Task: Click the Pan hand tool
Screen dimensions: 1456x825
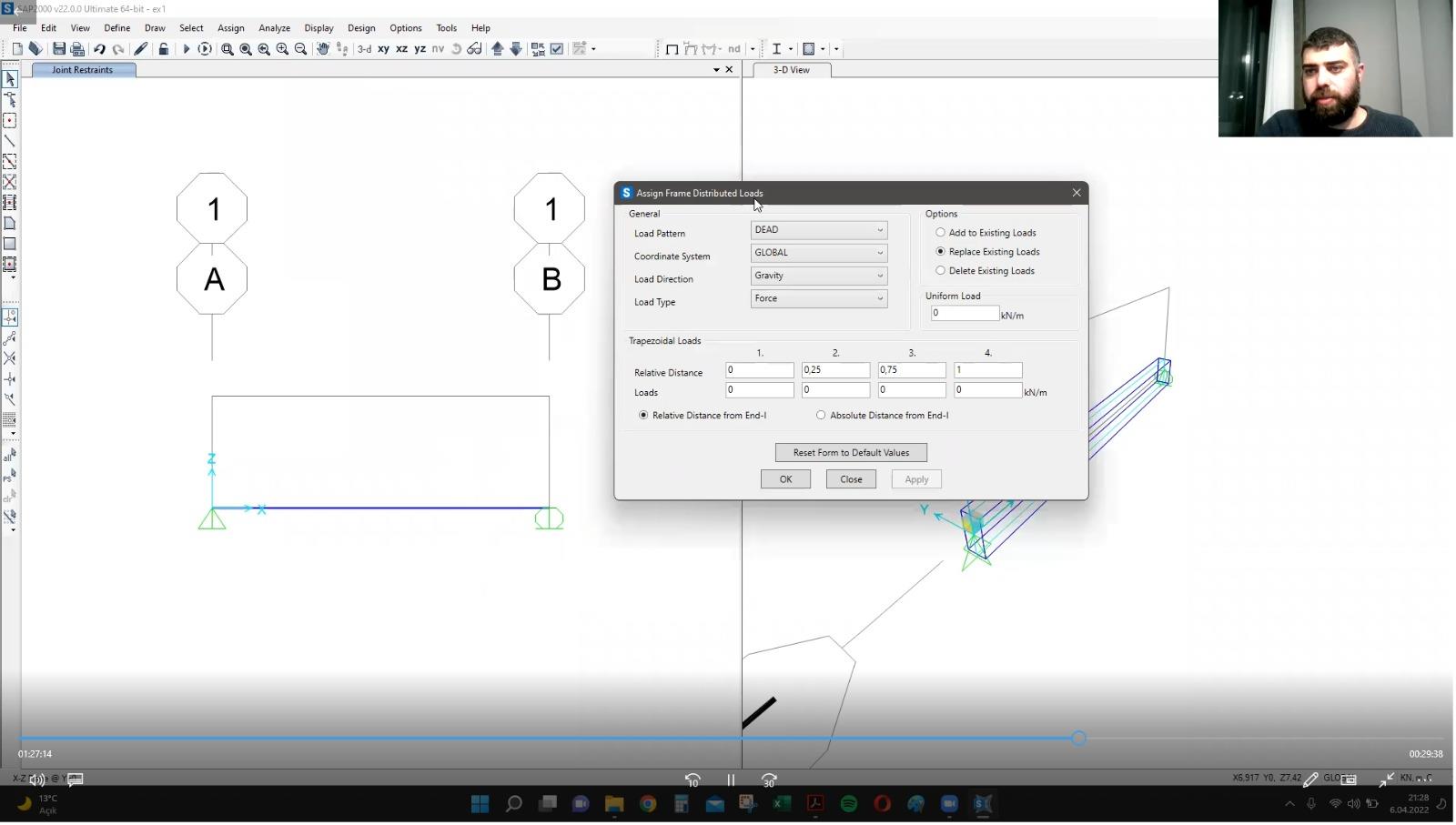Action: [323, 49]
